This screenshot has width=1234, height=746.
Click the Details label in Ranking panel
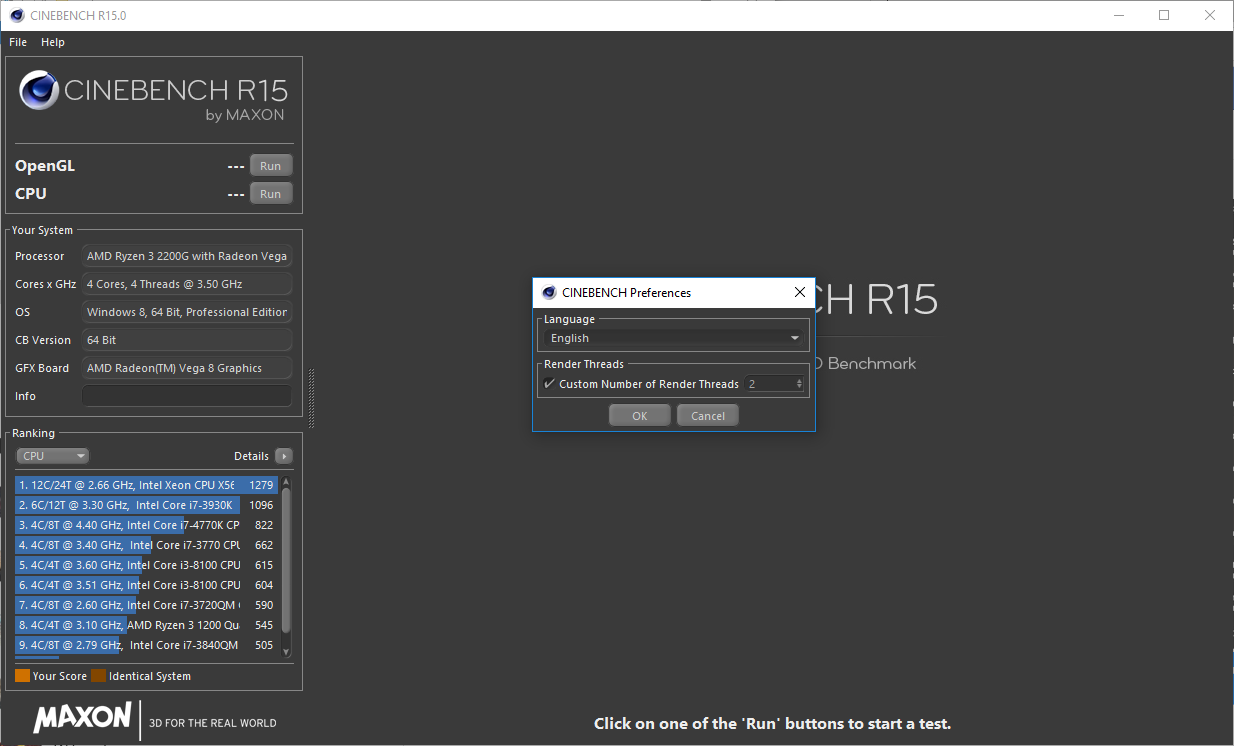[x=251, y=456]
